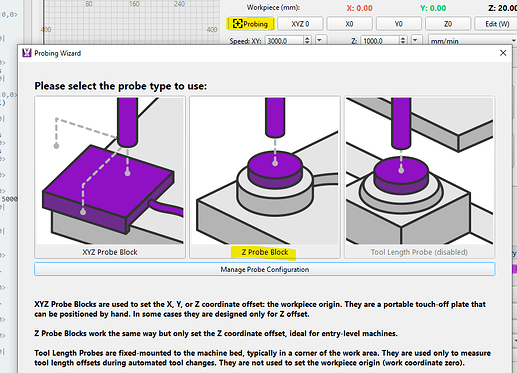Image resolution: width=517 pixels, height=373 pixels.
Task: Select the Z Probe Block option
Action: 265,177
